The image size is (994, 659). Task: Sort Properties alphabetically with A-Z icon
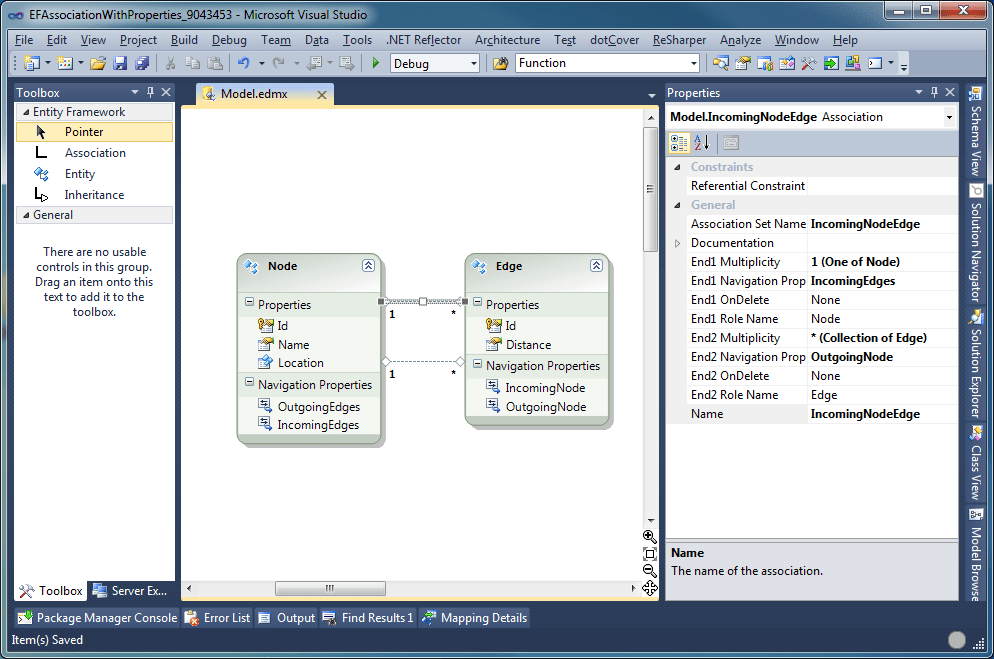[x=701, y=143]
